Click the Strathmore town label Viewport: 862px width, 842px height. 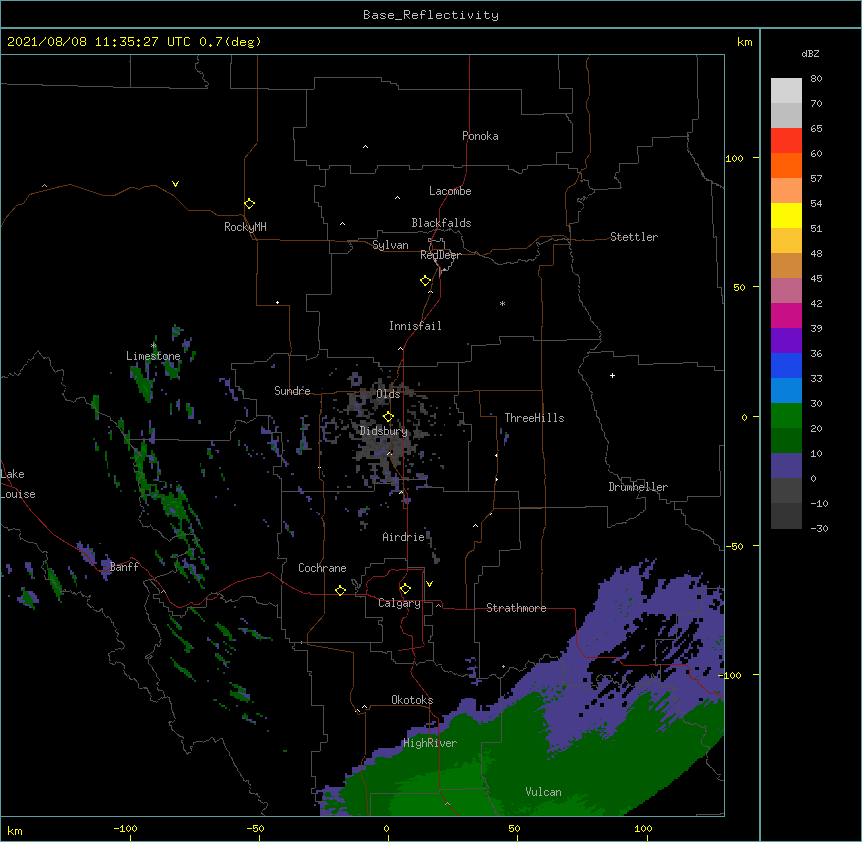point(516,608)
